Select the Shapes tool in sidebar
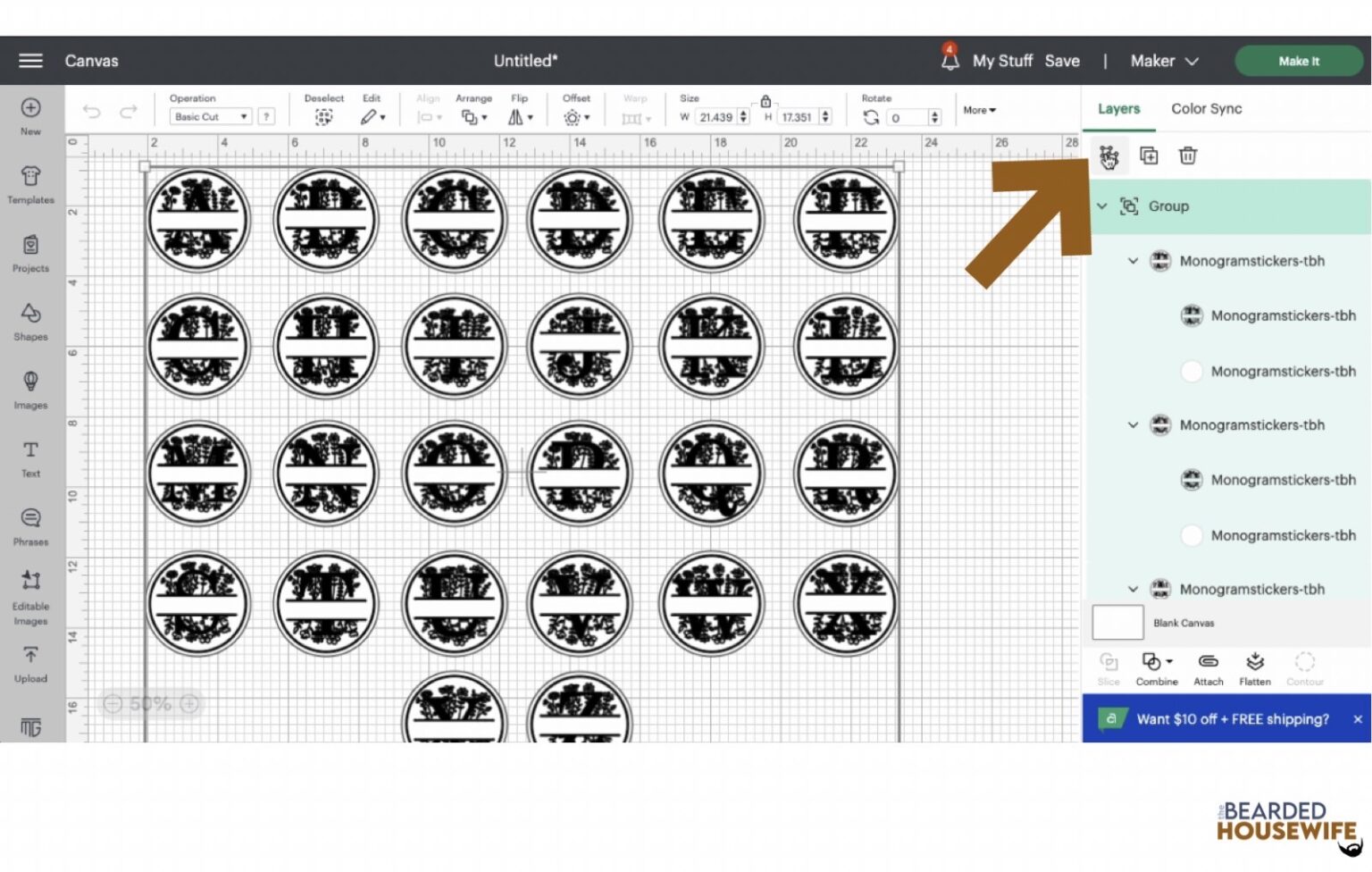This screenshot has width=1372, height=872. click(30, 322)
